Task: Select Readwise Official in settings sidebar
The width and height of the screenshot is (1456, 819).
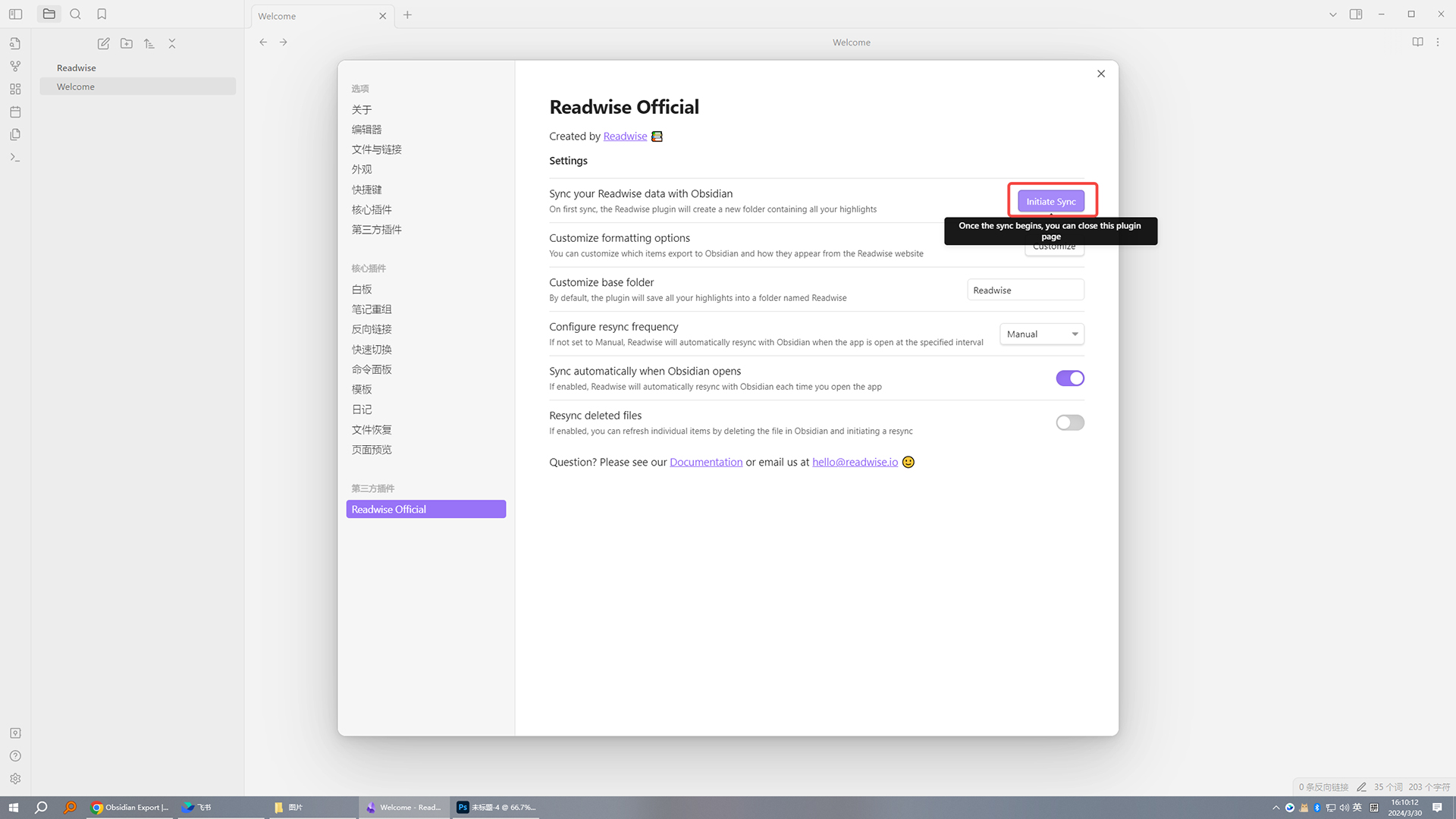Action: point(425,509)
